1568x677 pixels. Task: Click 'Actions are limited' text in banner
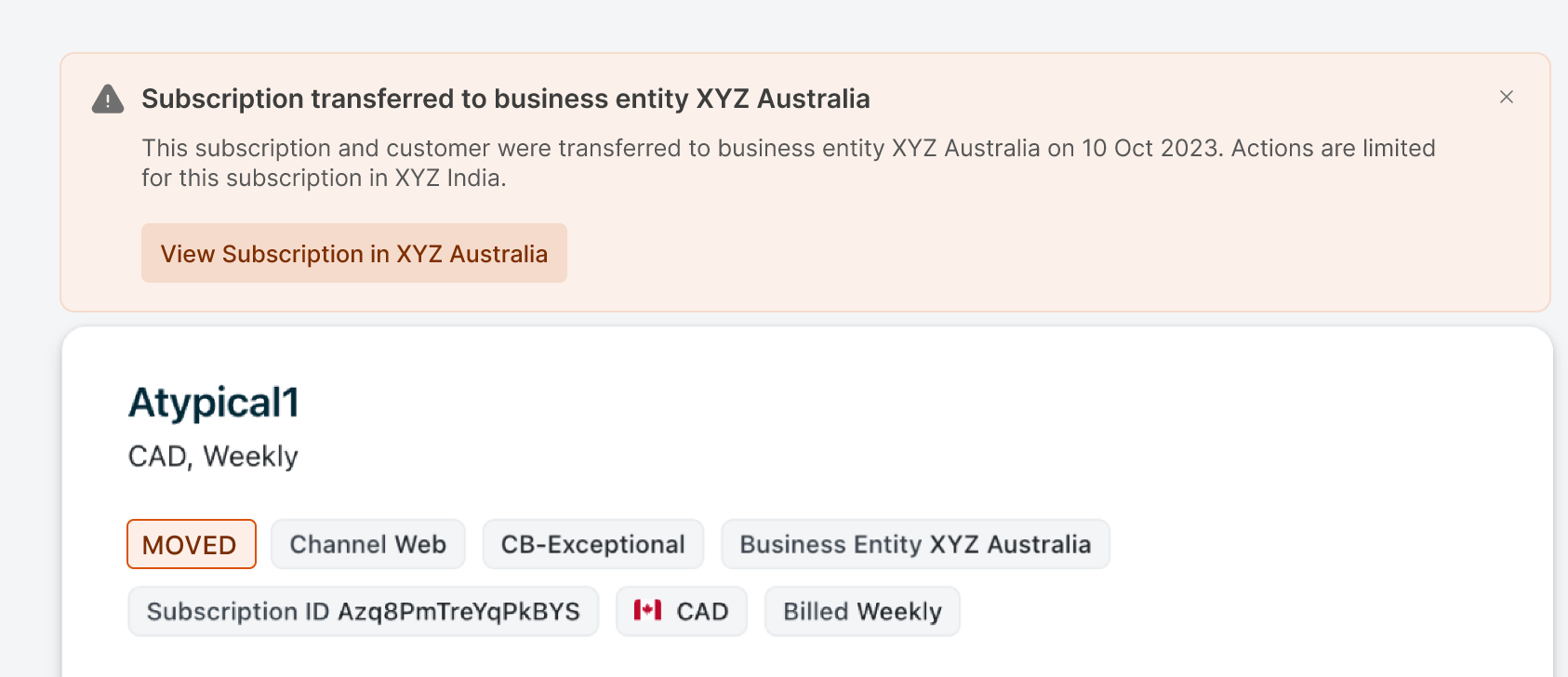point(1333,149)
